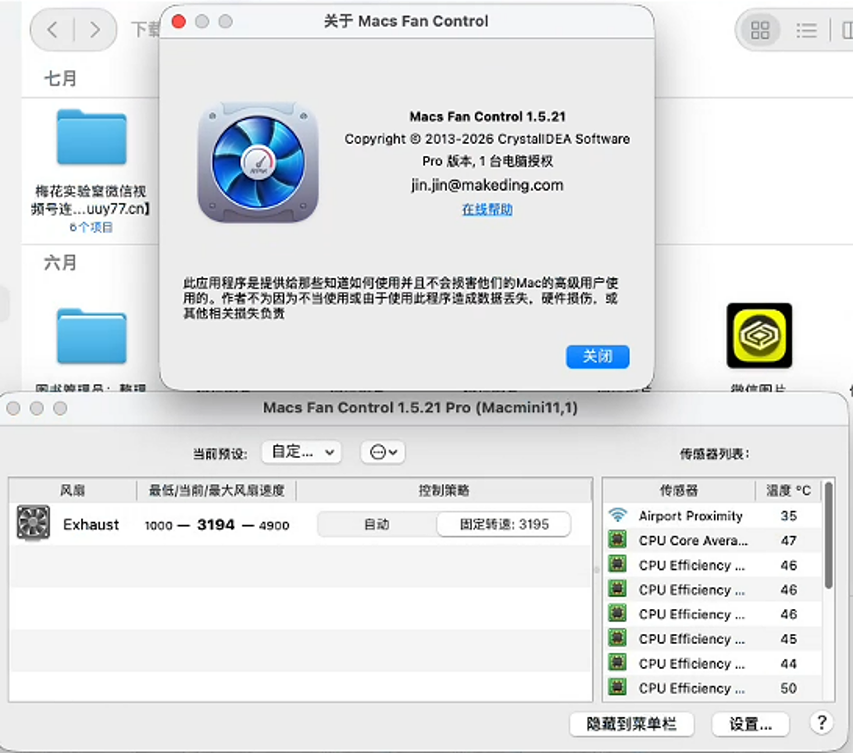Image resolution: width=853 pixels, height=753 pixels.
Task: Set Exhaust fan control to 自动
Action: (x=376, y=524)
